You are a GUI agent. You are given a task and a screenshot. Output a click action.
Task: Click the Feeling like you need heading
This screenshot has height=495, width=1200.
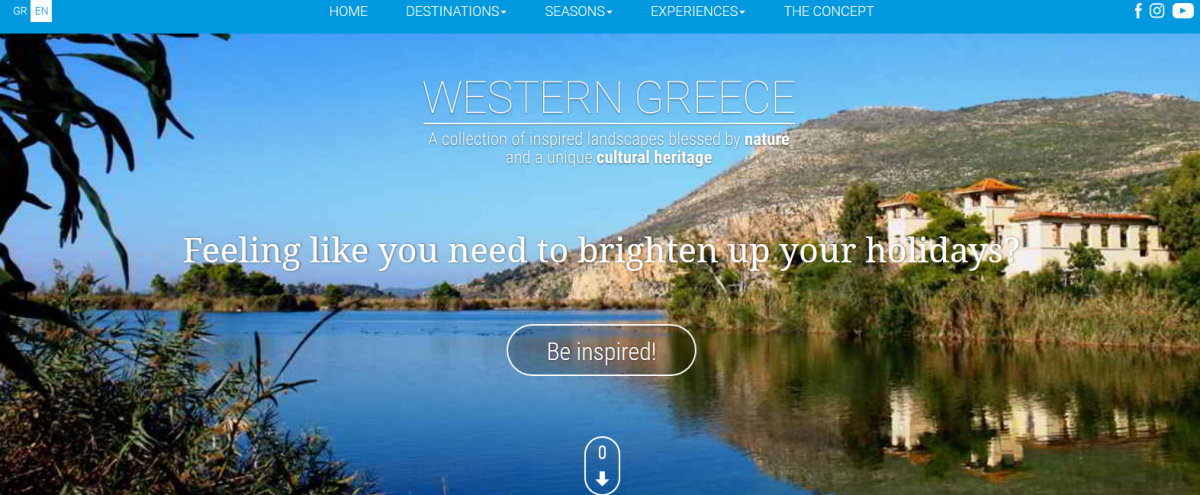[601, 250]
